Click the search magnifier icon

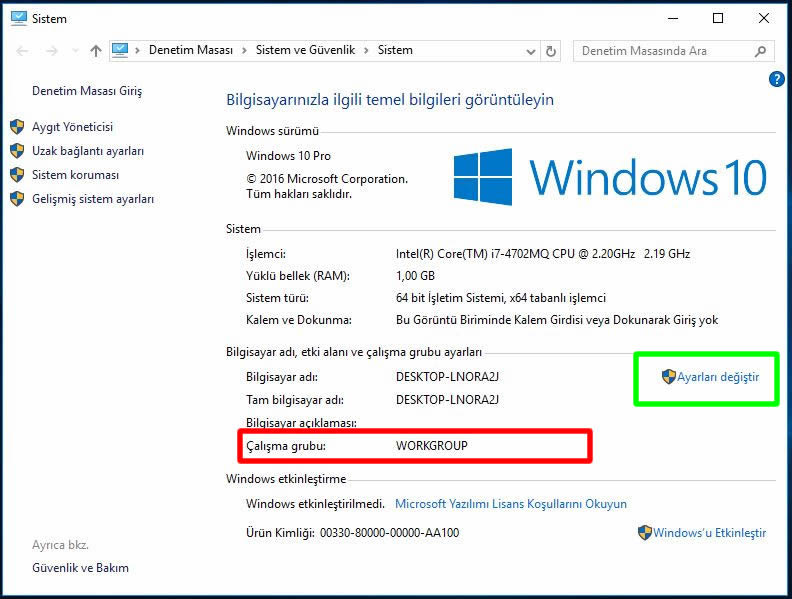click(761, 51)
